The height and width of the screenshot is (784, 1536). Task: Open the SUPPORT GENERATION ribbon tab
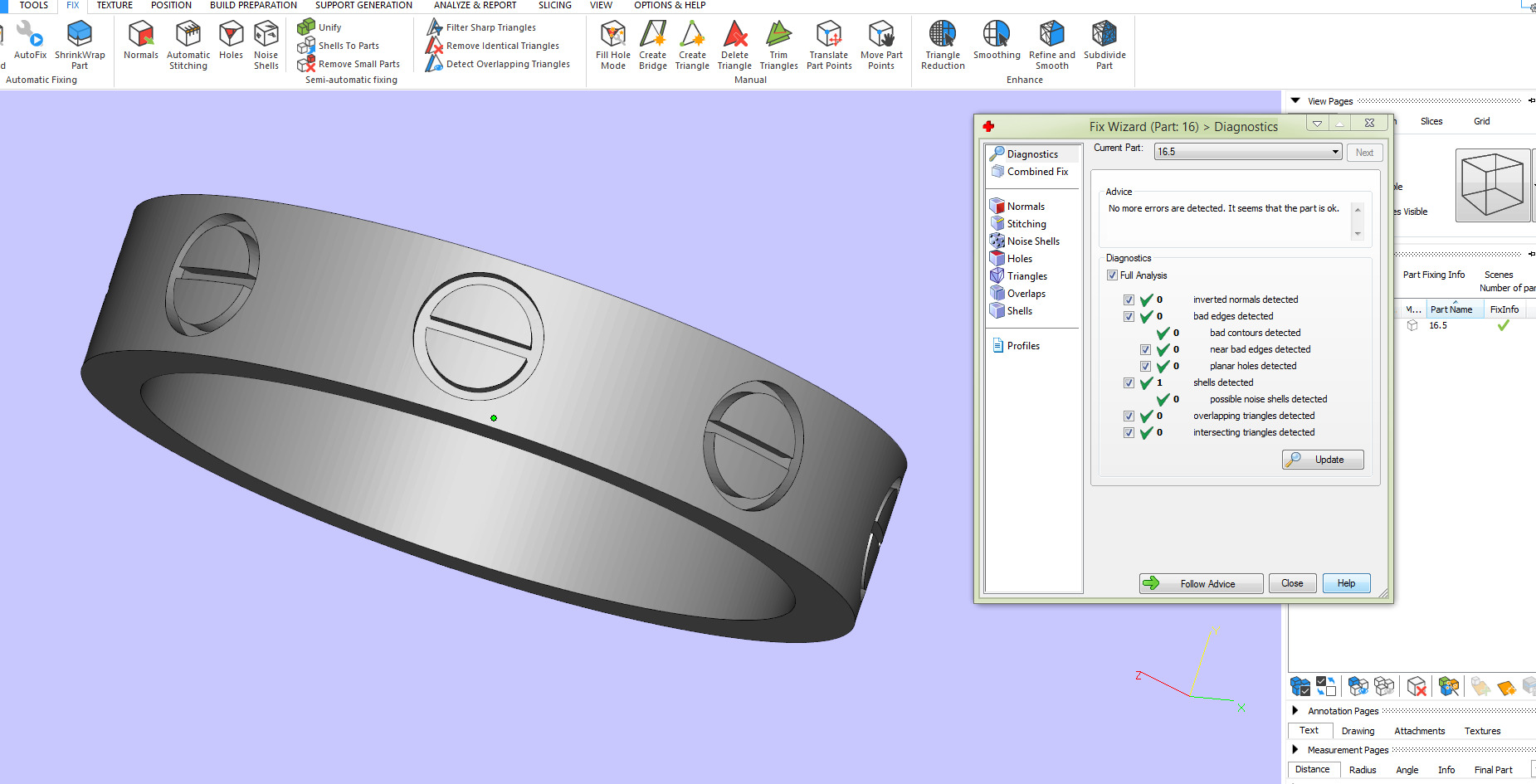click(363, 5)
